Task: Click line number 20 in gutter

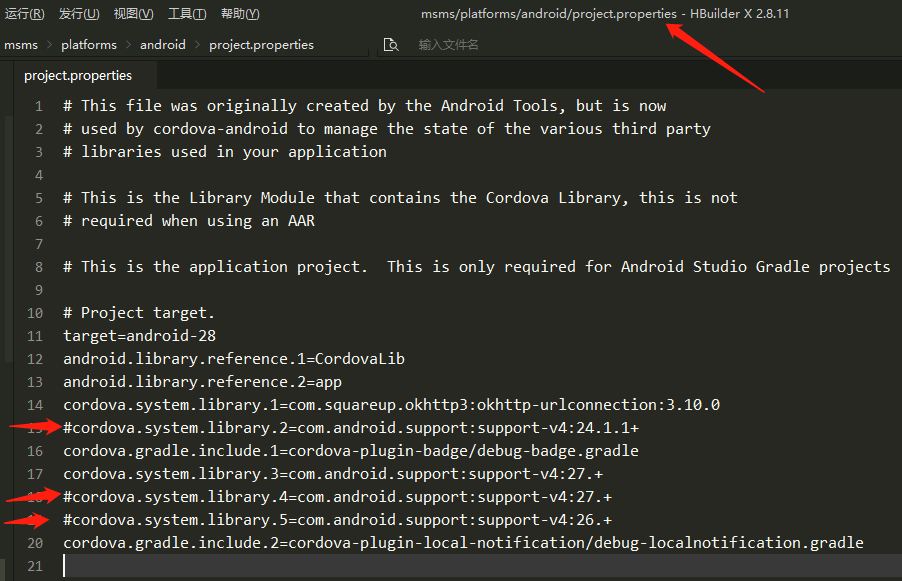Action: (x=35, y=543)
